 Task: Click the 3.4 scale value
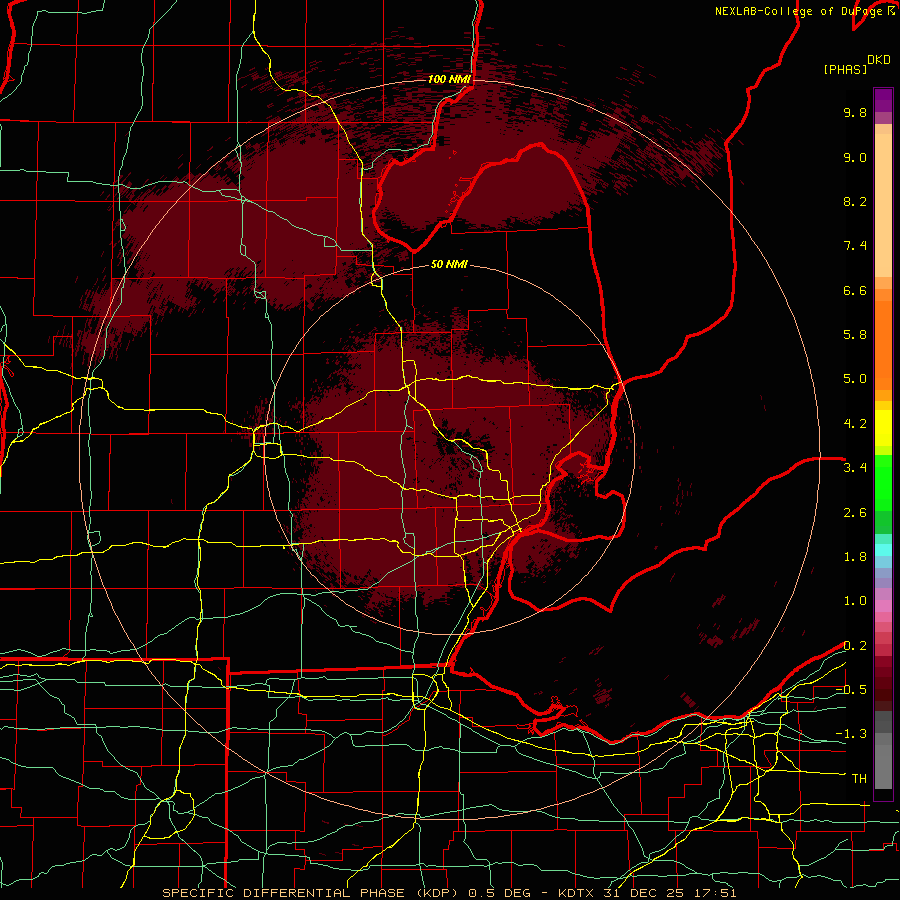tap(855, 468)
